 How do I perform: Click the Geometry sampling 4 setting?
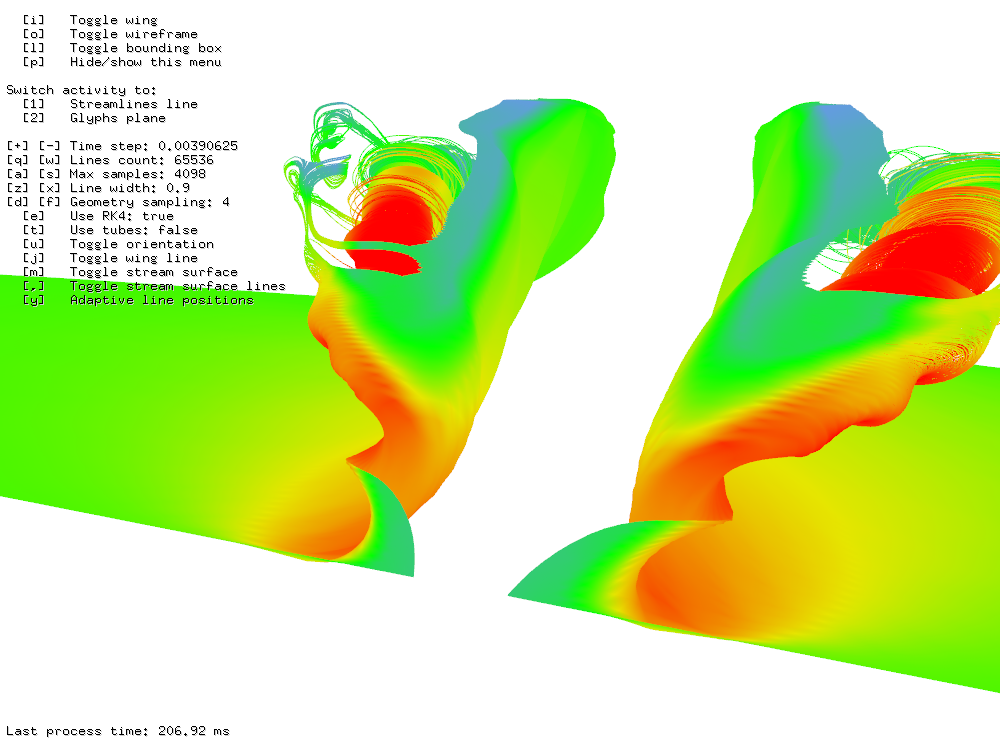[149, 202]
